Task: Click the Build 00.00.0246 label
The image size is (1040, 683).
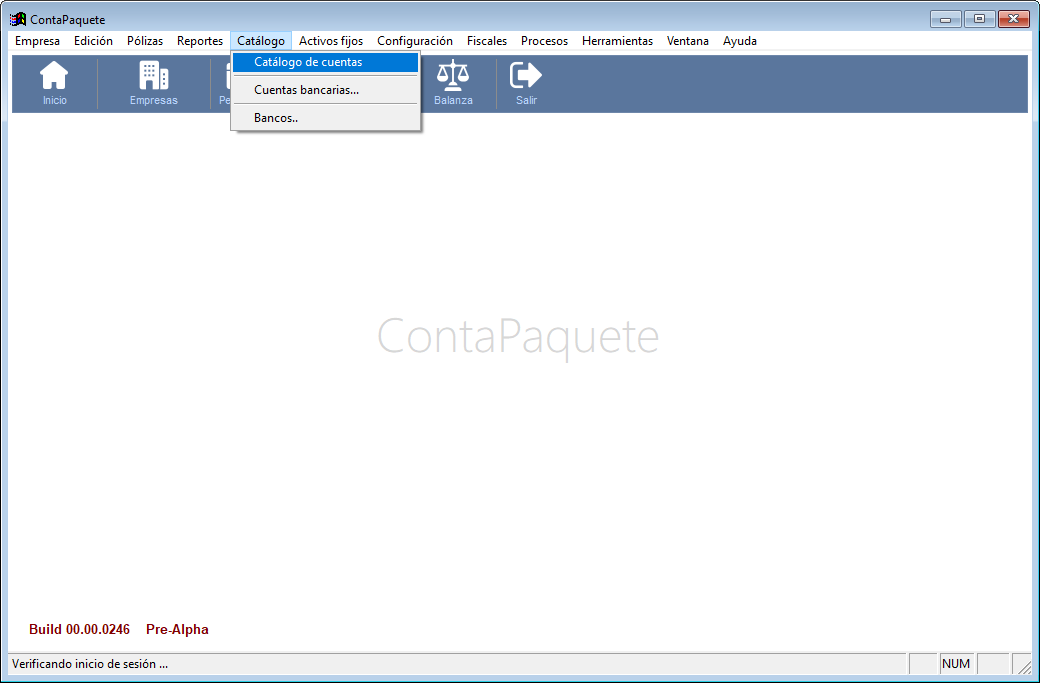Action: [x=80, y=629]
